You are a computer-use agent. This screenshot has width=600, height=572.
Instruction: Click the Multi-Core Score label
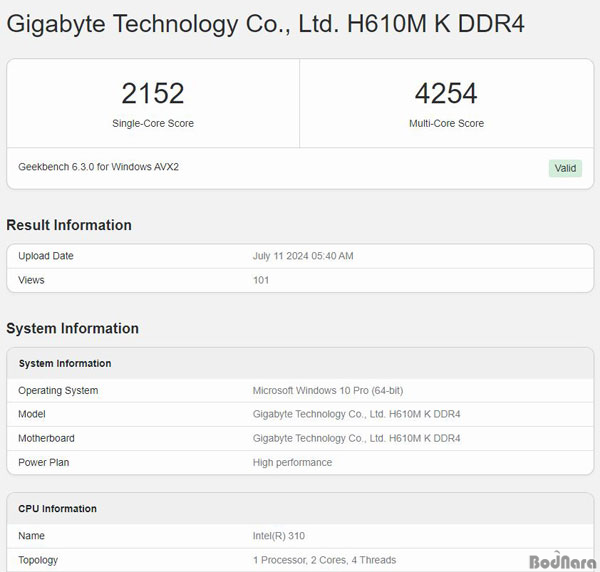(x=446, y=123)
